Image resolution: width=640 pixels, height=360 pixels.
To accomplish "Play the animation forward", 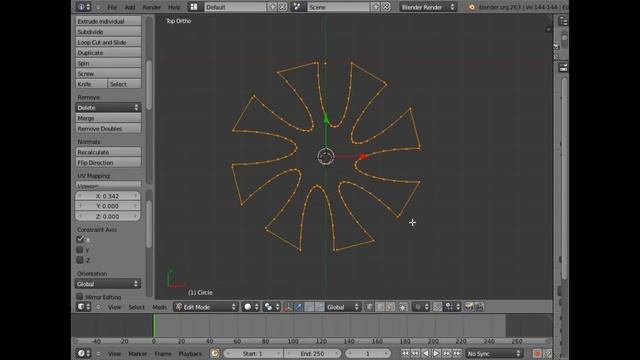I will pyautogui.click(x=436, y=353).
